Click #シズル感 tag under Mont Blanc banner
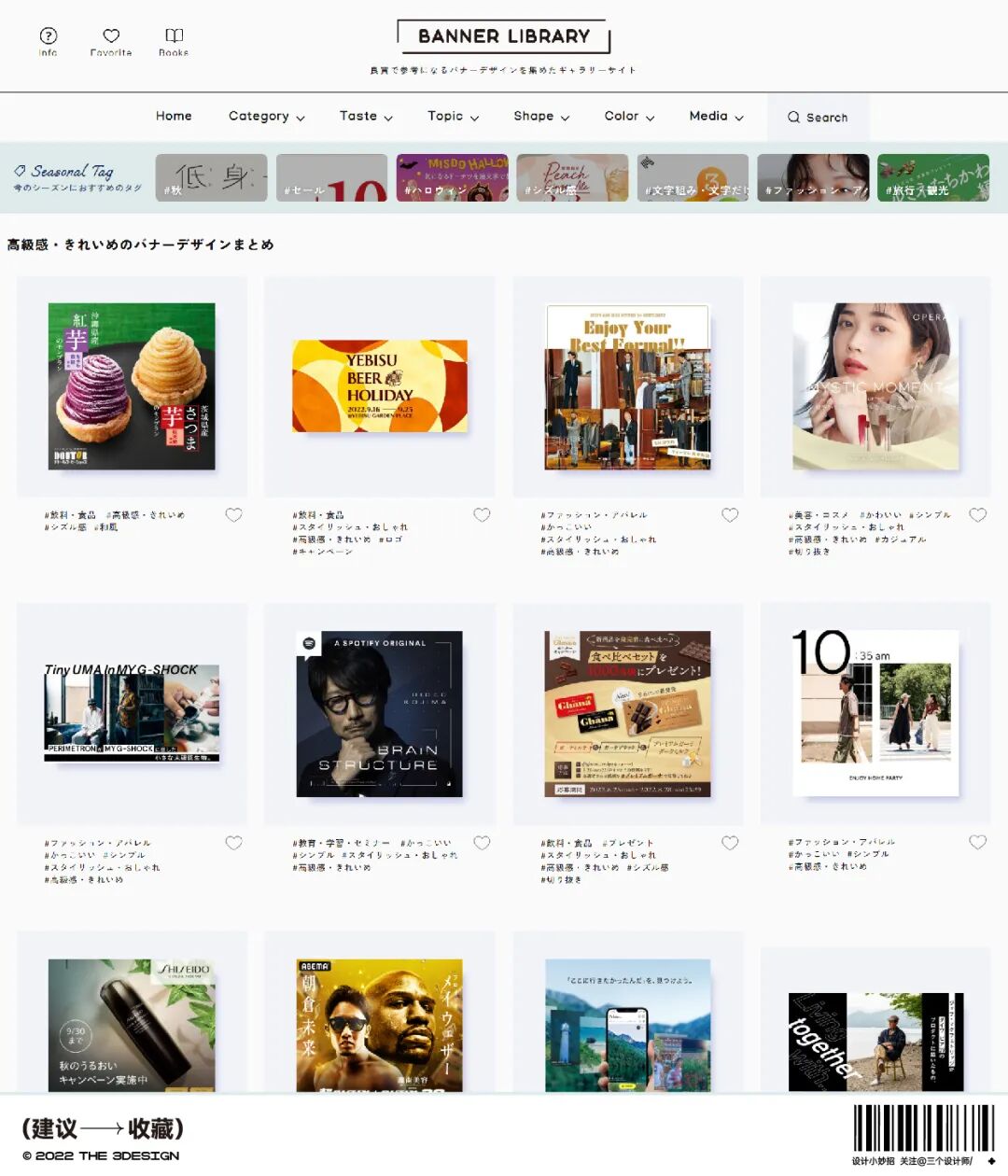The image size is (1008, 1176). point(65,527)
